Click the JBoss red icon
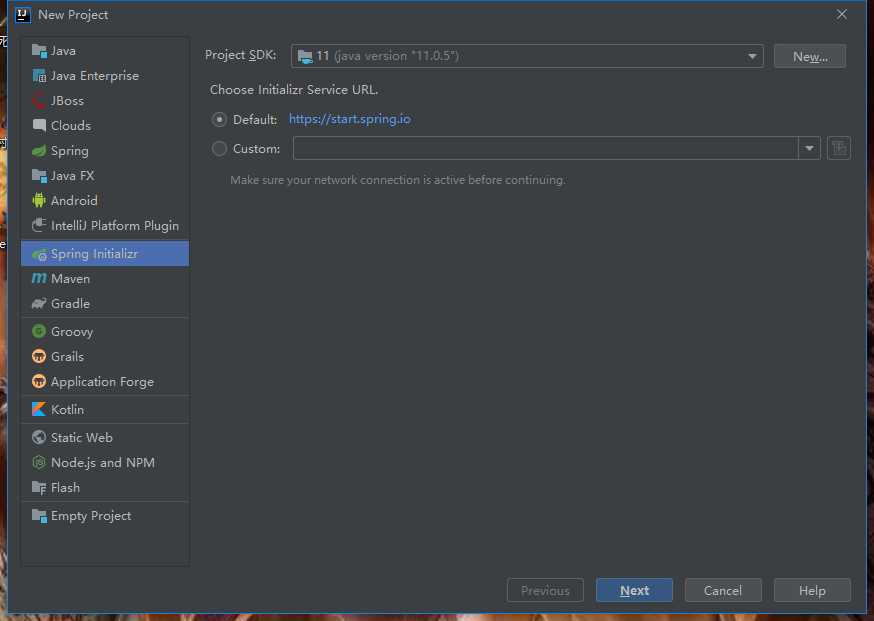Image resolution: width=874 pixels, height=621 pixels. [x=39, y=101]
